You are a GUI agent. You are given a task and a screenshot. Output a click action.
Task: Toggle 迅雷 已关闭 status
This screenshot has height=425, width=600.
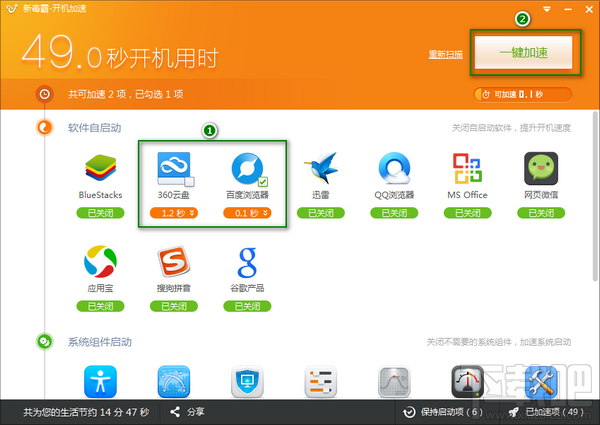click(321, 213)
